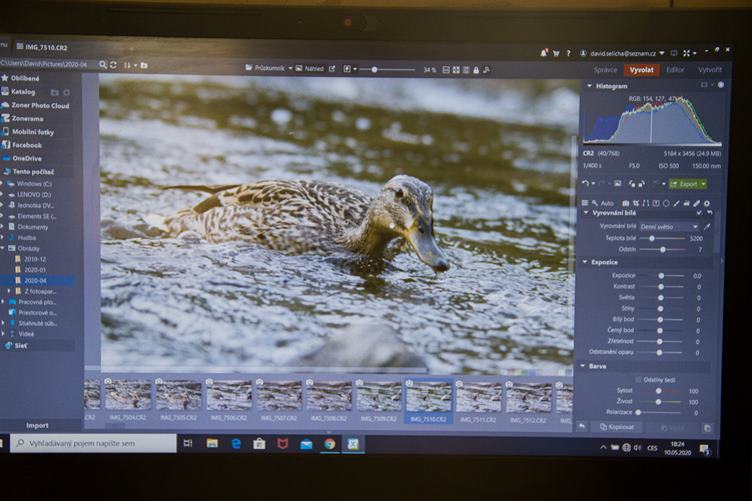Click the Kontrast slider handle

[x=661, y=287]
